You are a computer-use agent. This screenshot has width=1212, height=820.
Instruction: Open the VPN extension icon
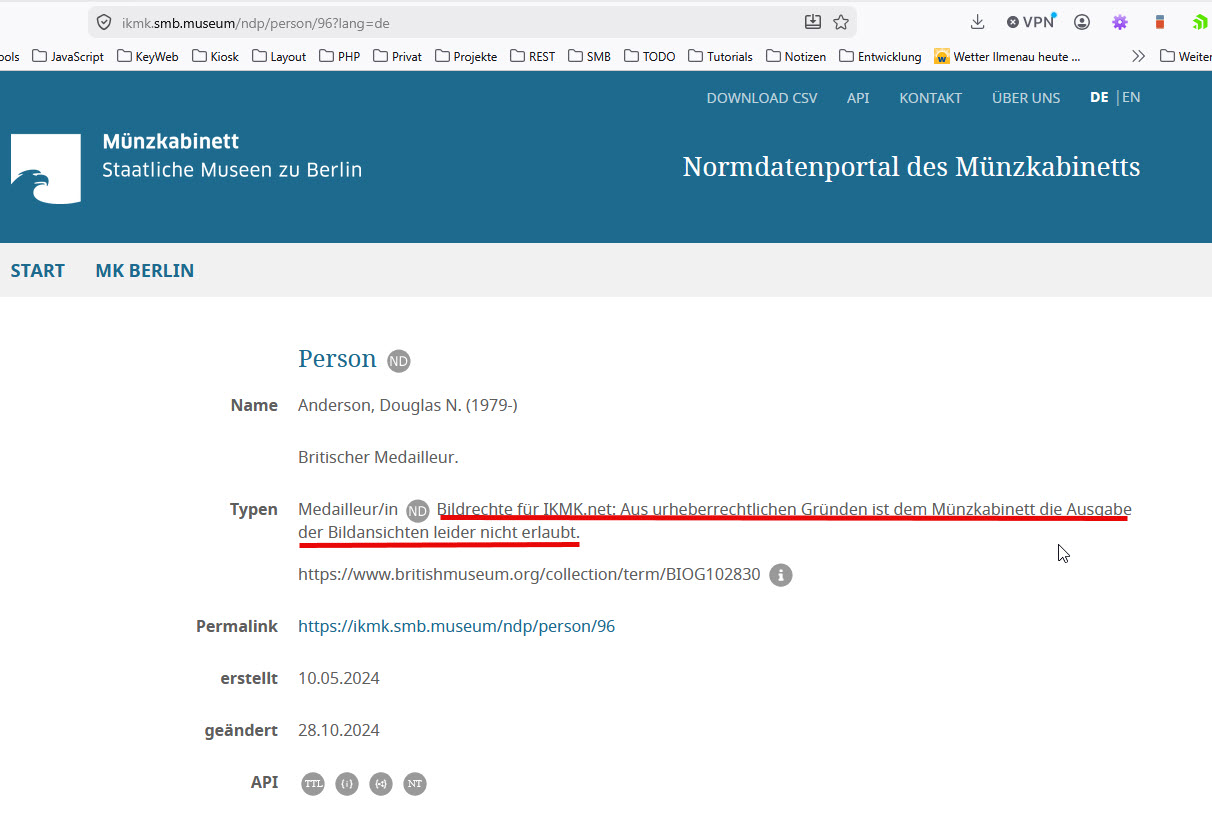[x=1031, y=22]
